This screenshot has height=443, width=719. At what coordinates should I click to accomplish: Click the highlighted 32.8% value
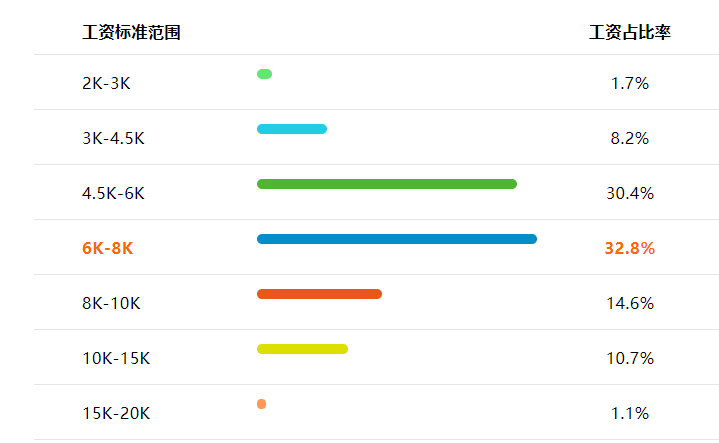(x=630, y=249)
